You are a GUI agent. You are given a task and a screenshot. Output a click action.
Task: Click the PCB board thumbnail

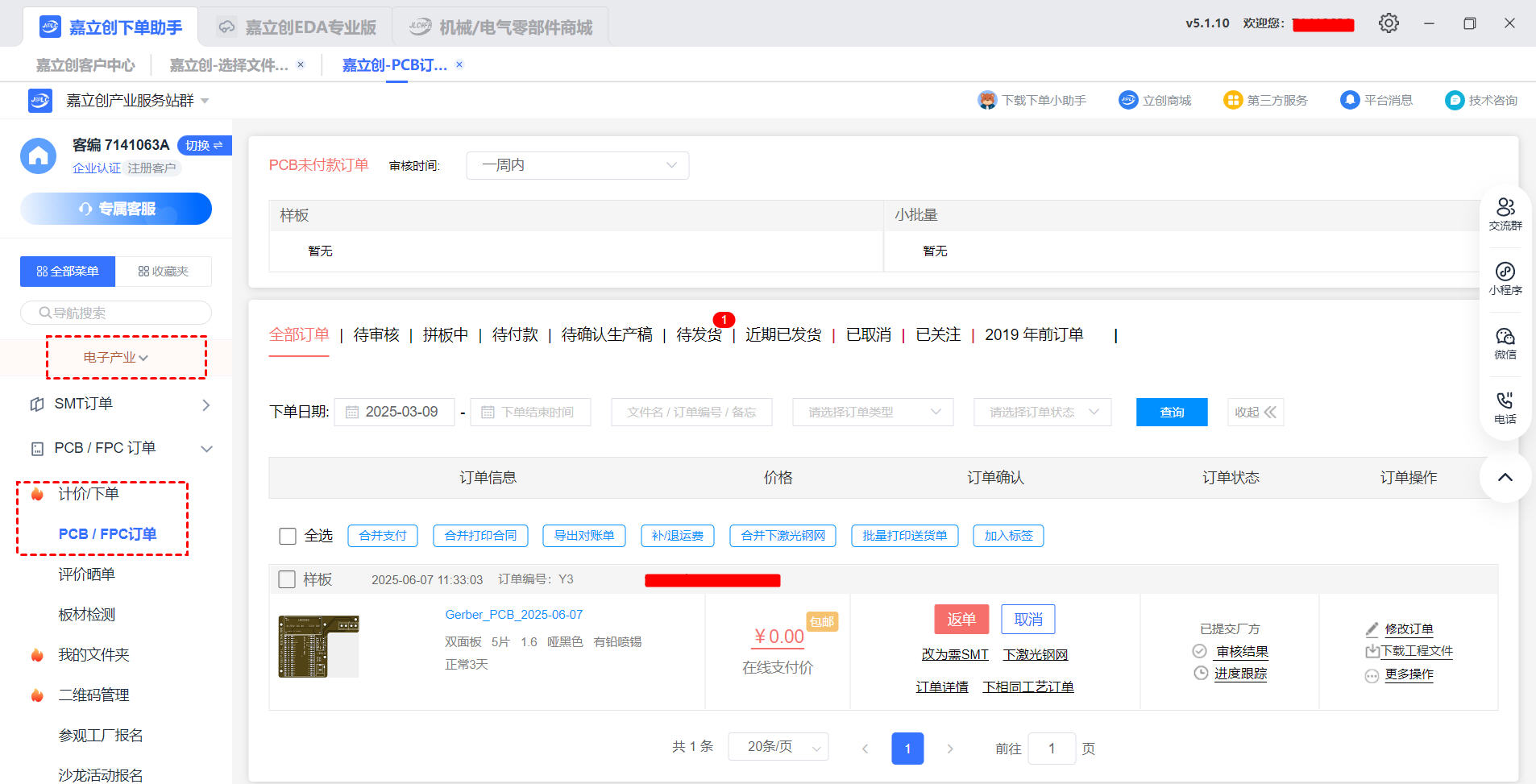click(x=319, y=646)
